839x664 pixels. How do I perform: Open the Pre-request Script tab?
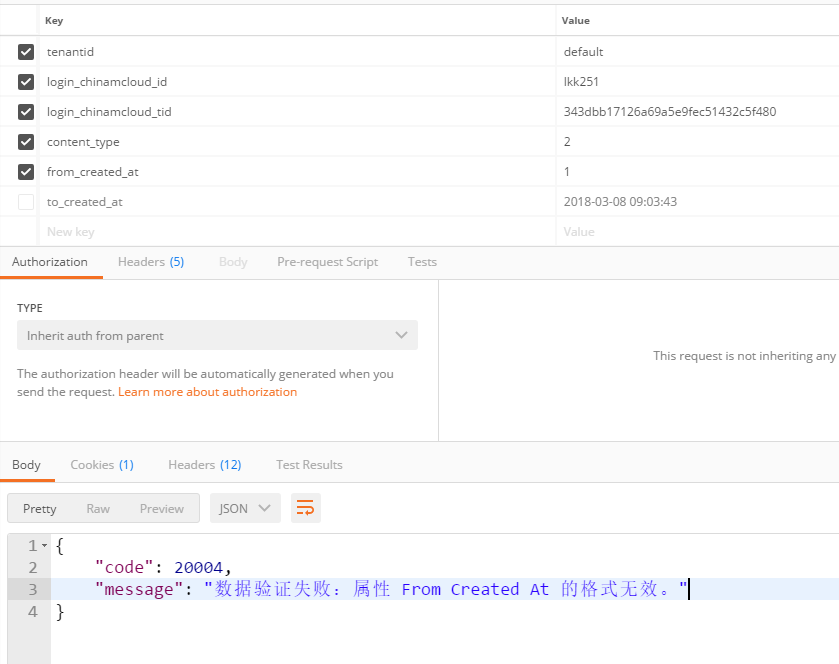pyautogui.click(x=327, y=262)
